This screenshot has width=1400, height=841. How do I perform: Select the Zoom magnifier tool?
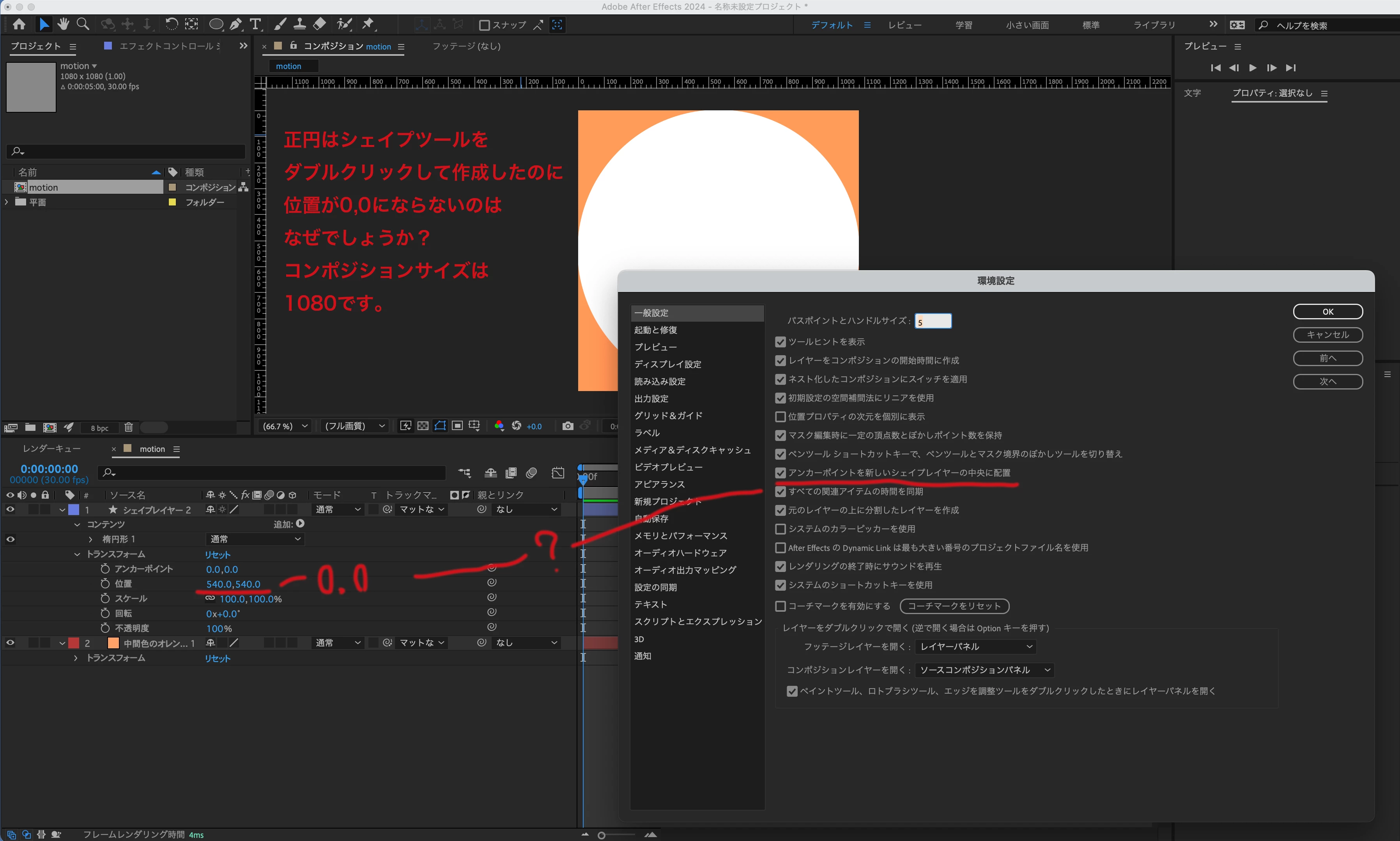pos(83,25)
